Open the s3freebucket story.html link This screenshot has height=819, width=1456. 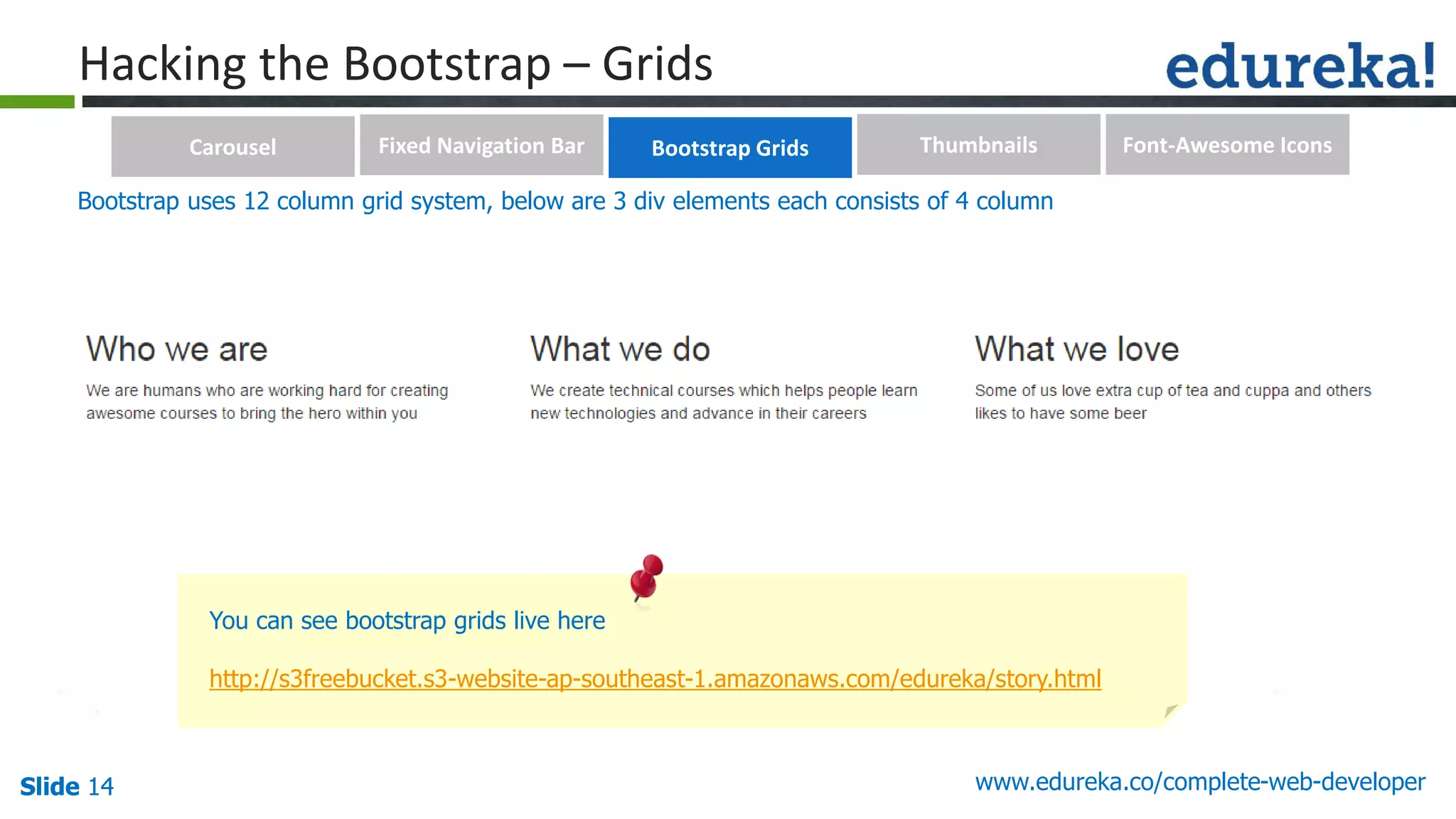click(655, 679)
